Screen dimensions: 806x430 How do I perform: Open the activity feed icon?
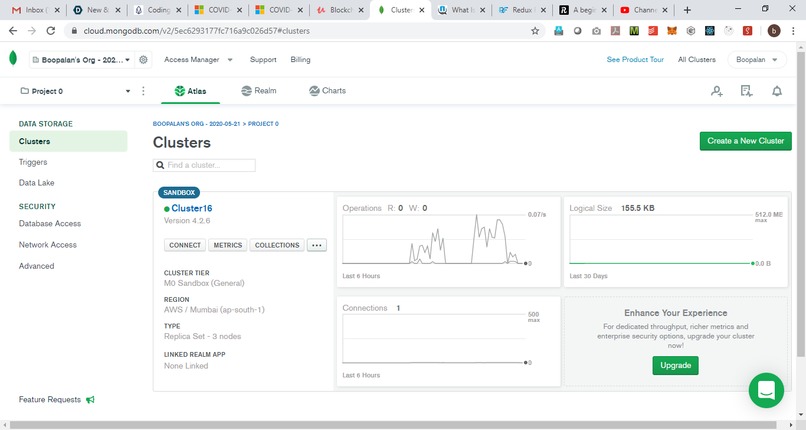pyautogui.click(x=746, y=91)
